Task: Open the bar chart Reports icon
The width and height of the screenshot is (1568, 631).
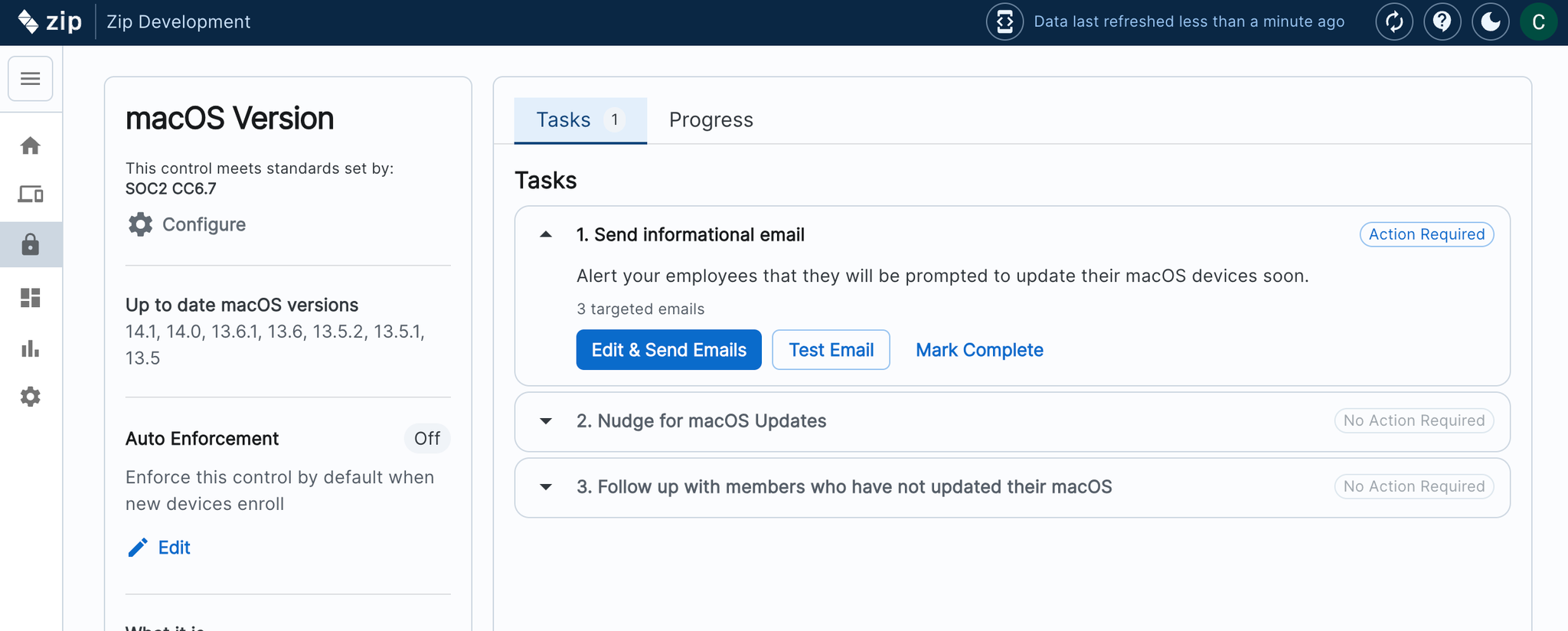Action: [x=31, y=349]
